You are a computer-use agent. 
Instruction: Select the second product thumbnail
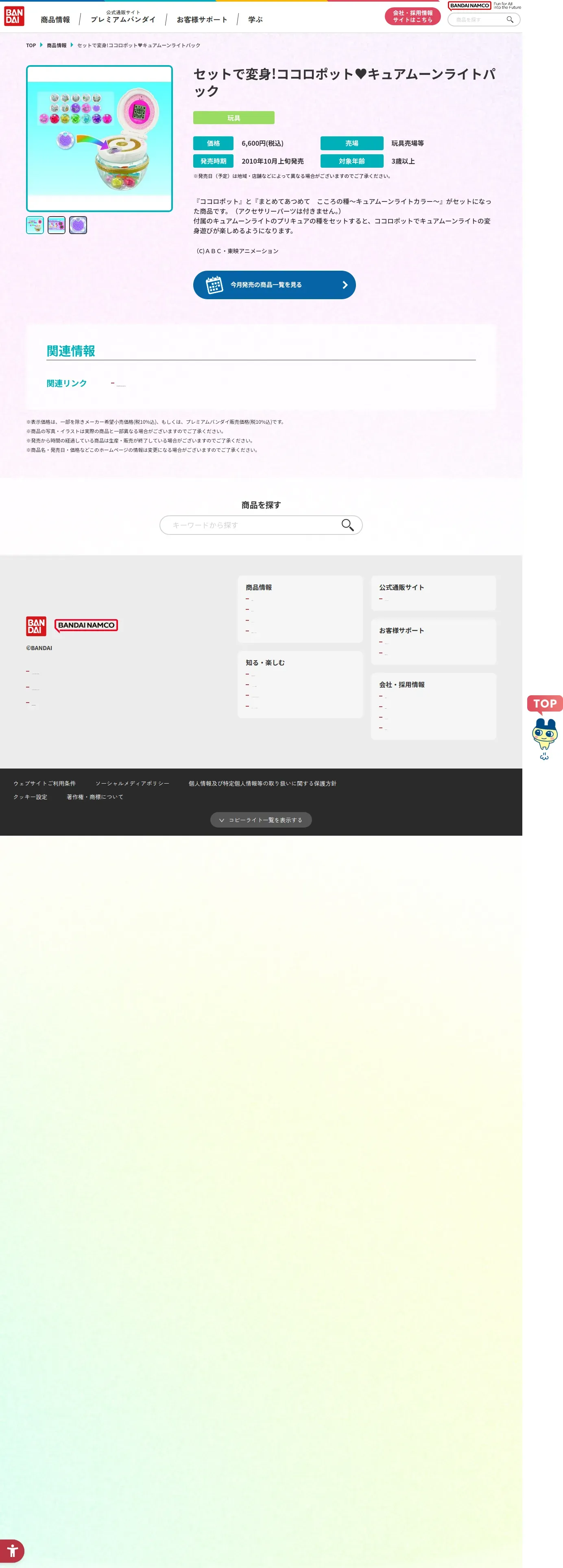[x=57, y=225]
